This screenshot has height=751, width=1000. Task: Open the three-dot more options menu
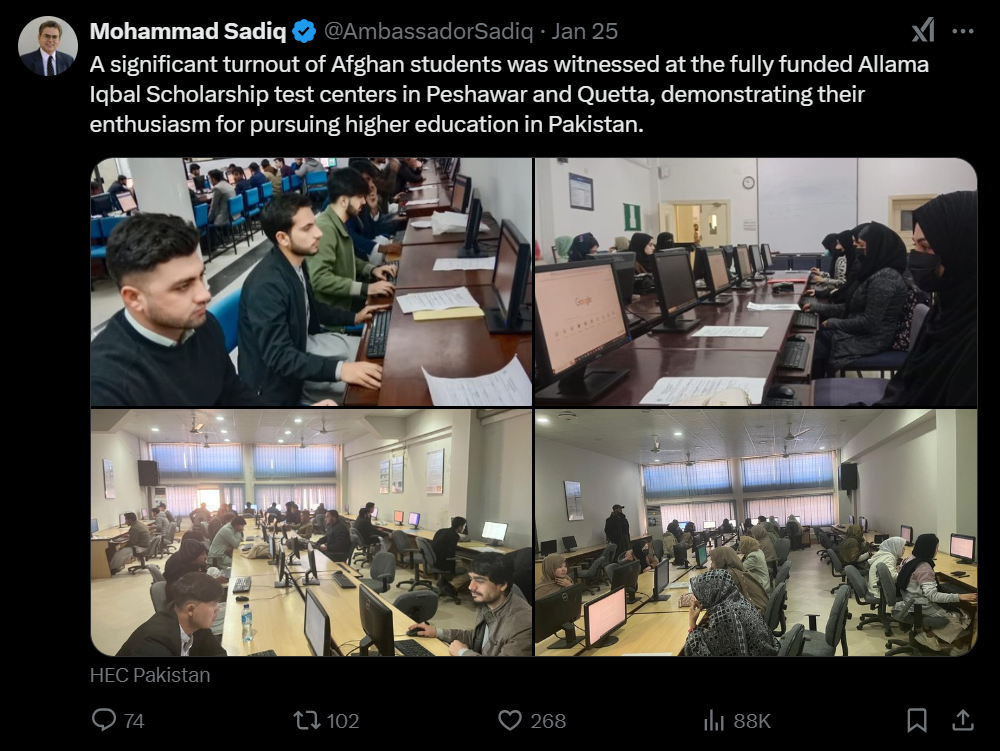click(963, 31)
